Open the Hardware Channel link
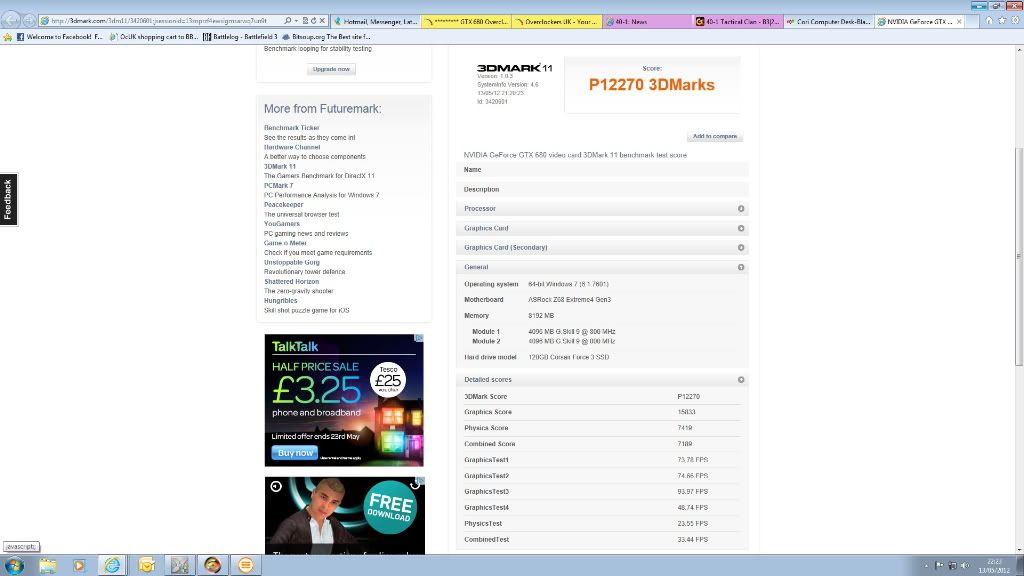This screenshot has width=1024, height=576. (292, 148)
